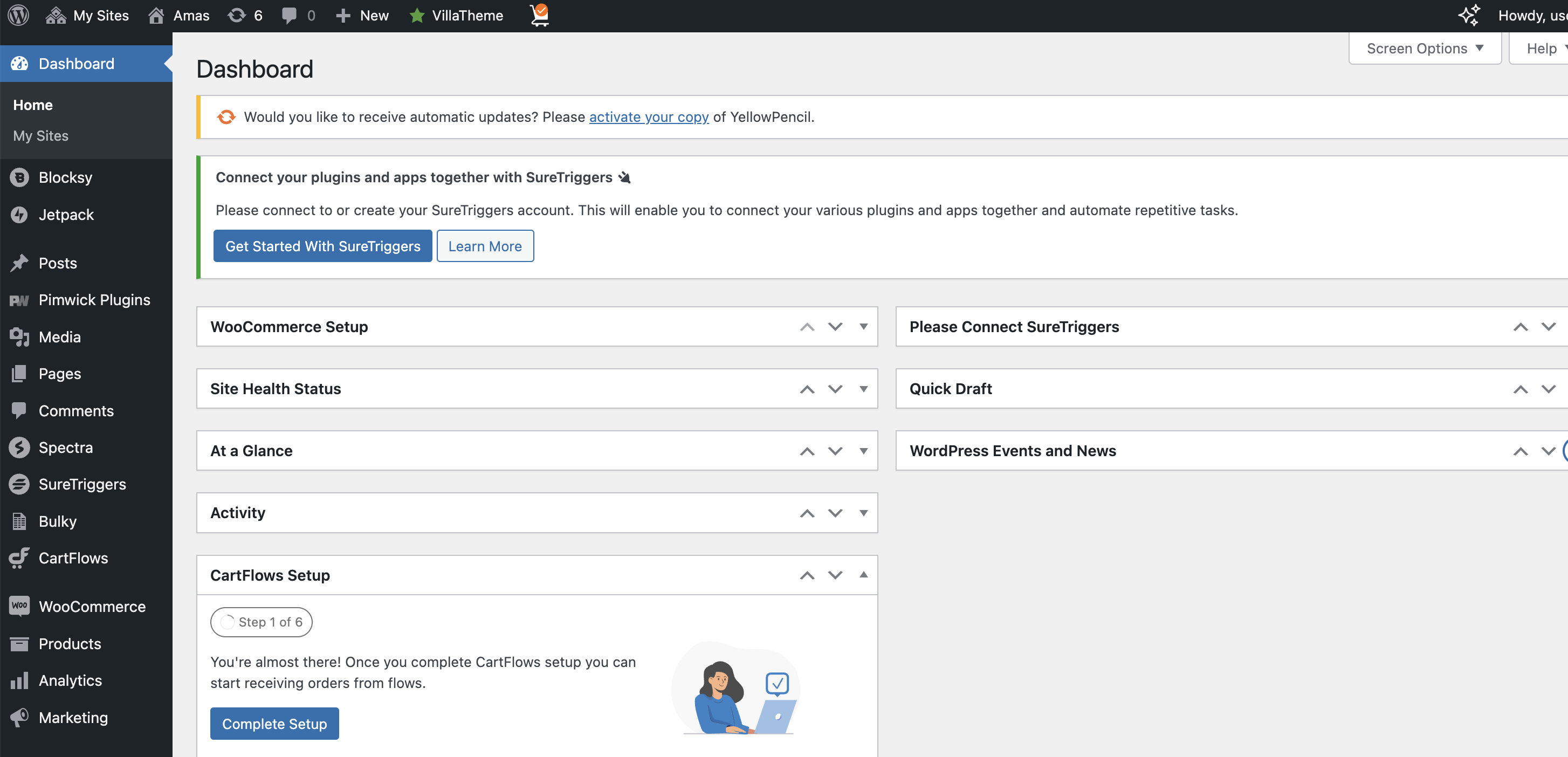Open My Sites in the admin bar
Viewport: 1568px width, 757px height.
tap(88, 15)
